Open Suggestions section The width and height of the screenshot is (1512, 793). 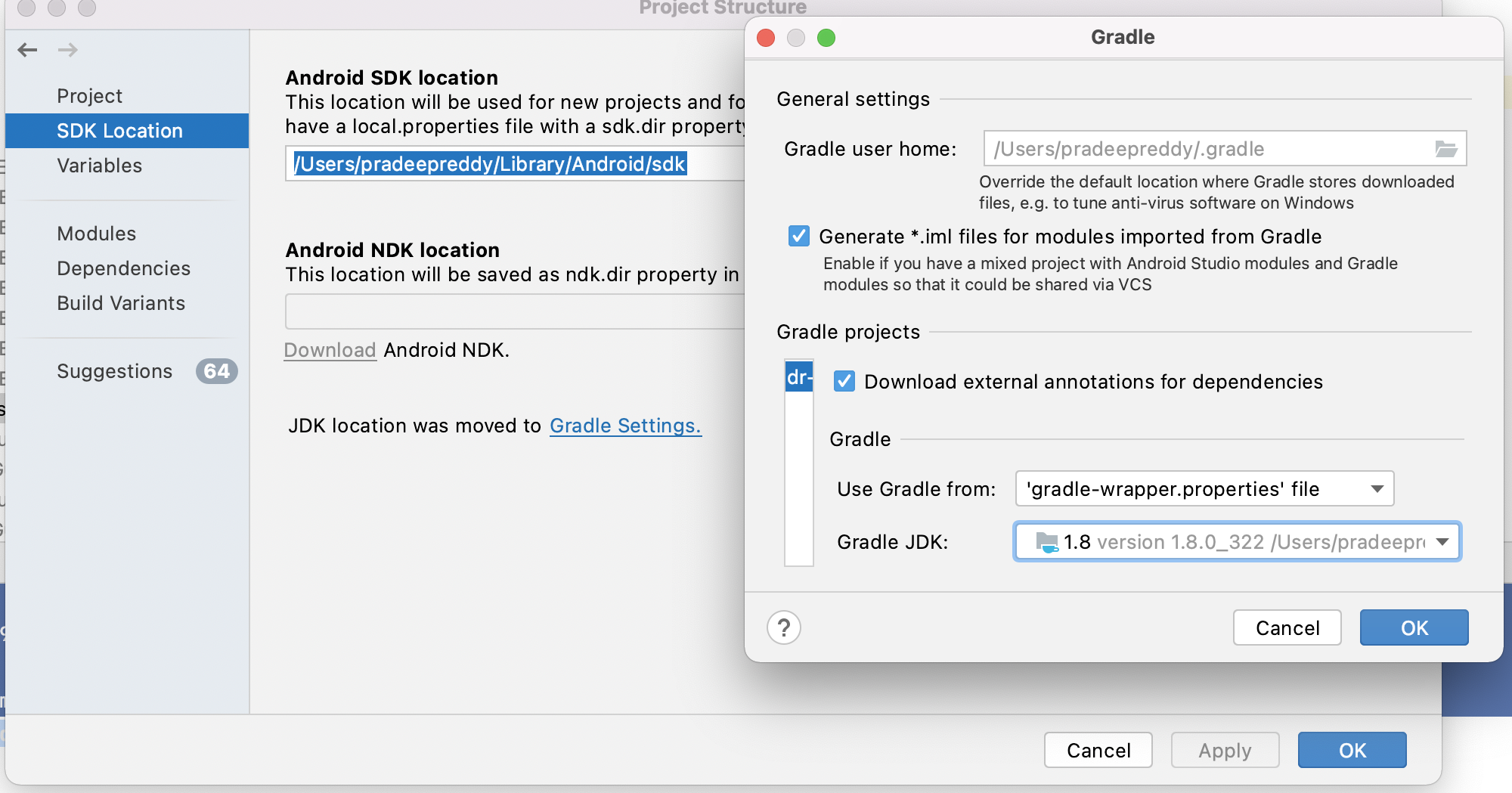(x=115, y=371)
